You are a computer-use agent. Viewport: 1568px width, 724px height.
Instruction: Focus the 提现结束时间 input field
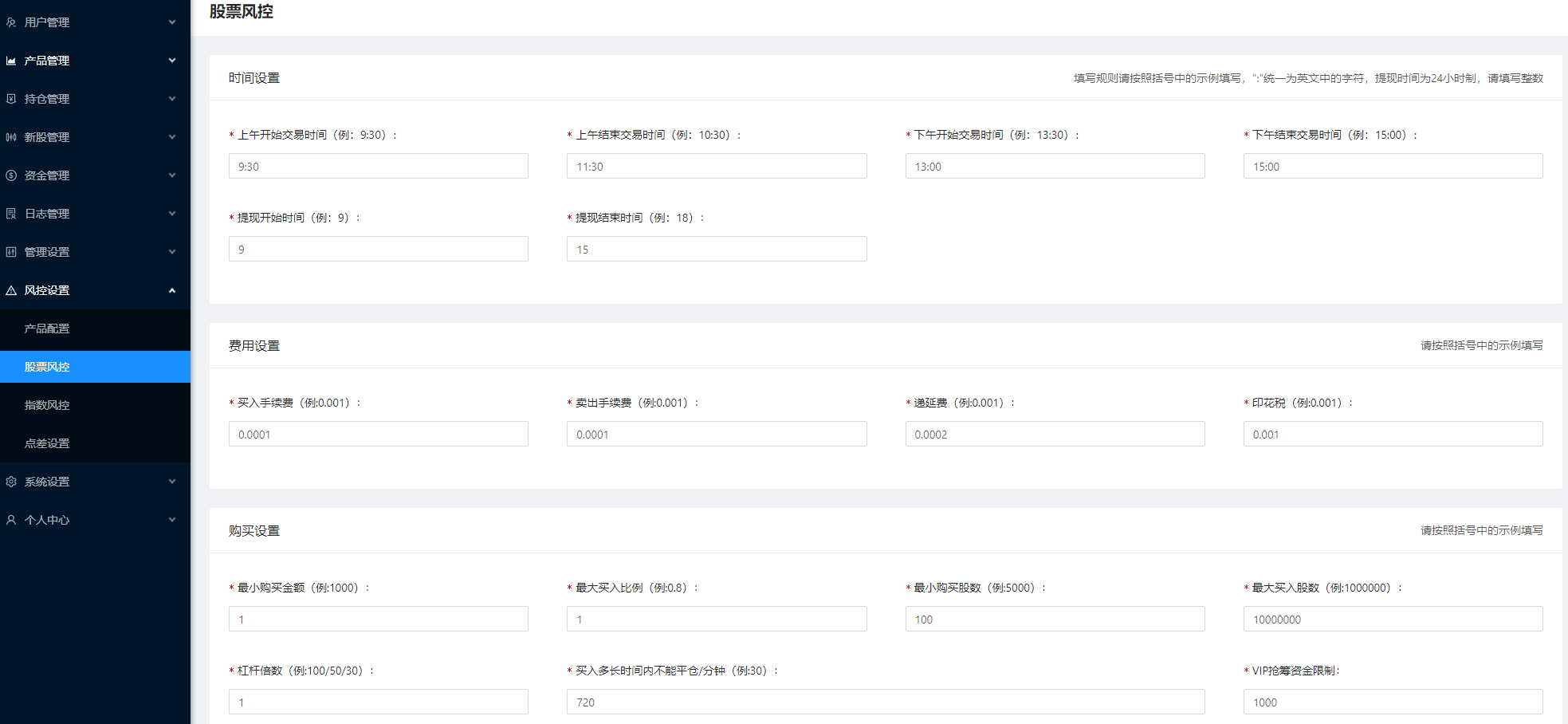pos(716,249)
